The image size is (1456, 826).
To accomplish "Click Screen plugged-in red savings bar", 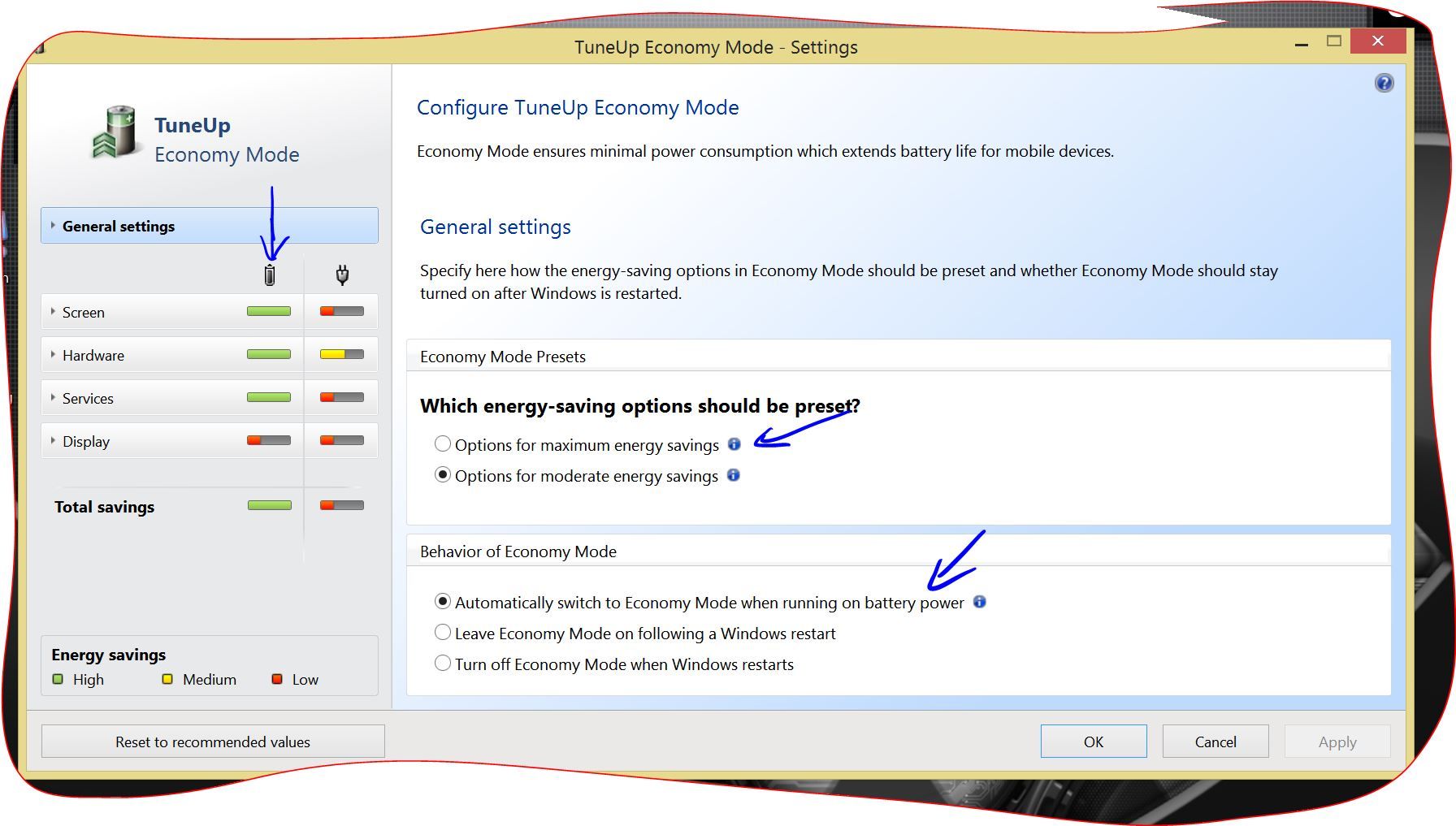I will (342, 311).
